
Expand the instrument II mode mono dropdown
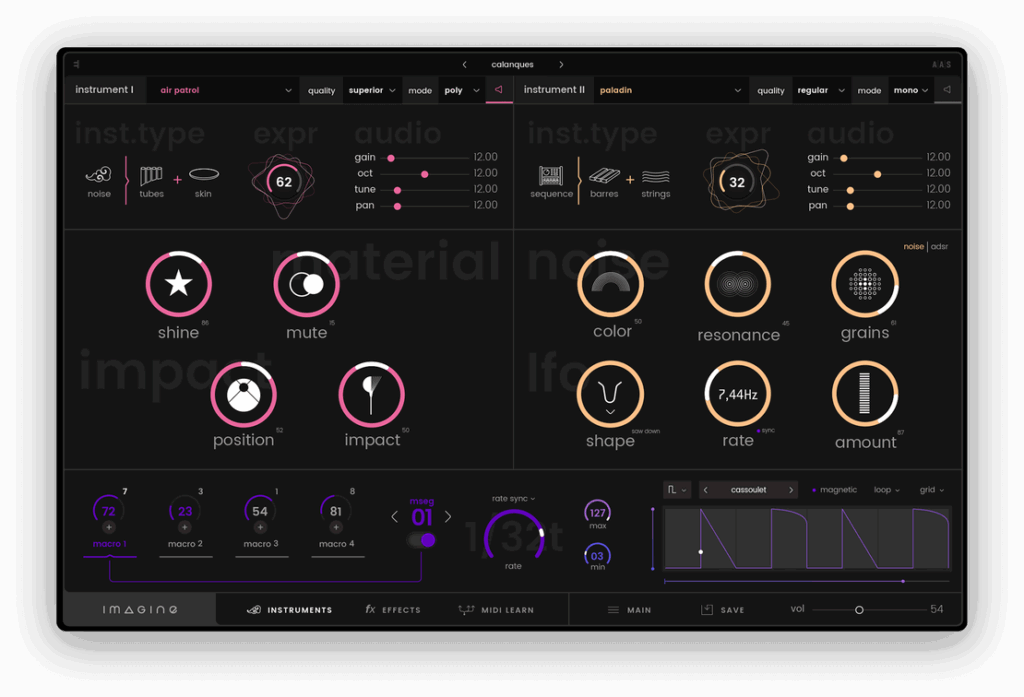(x=911, y=90)
